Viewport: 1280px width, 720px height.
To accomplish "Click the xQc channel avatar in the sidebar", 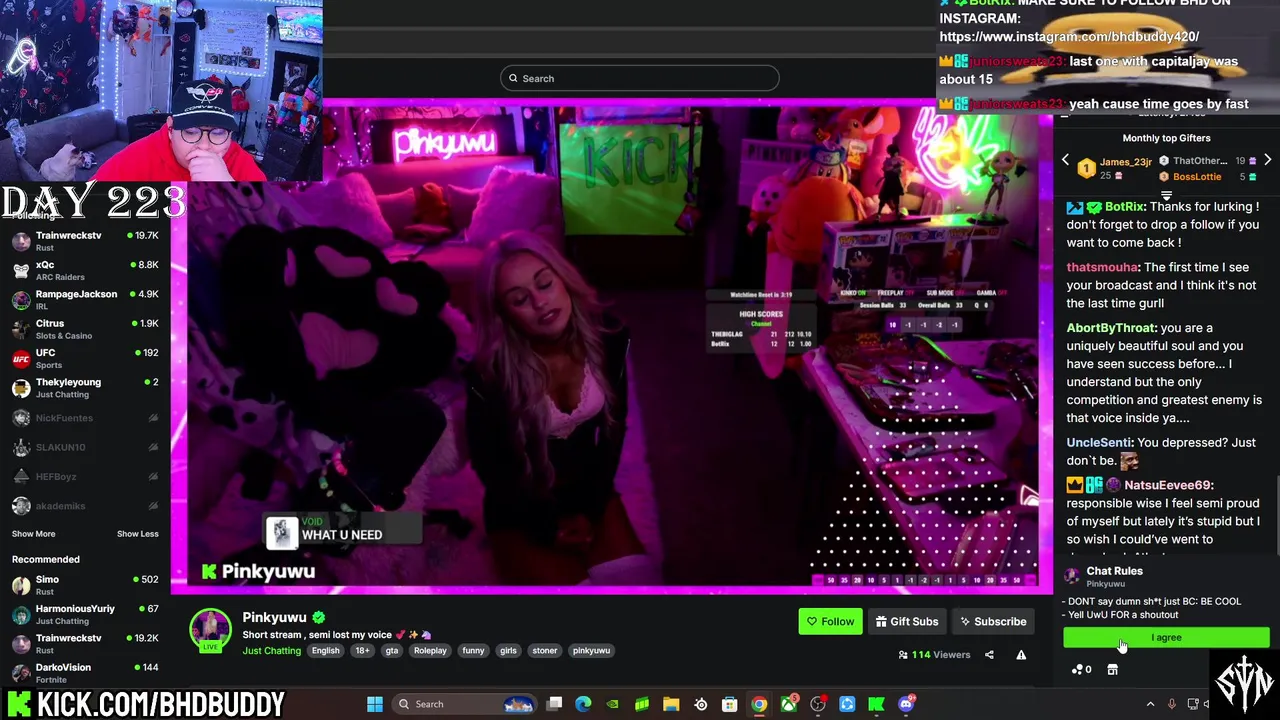I will 21,271.
